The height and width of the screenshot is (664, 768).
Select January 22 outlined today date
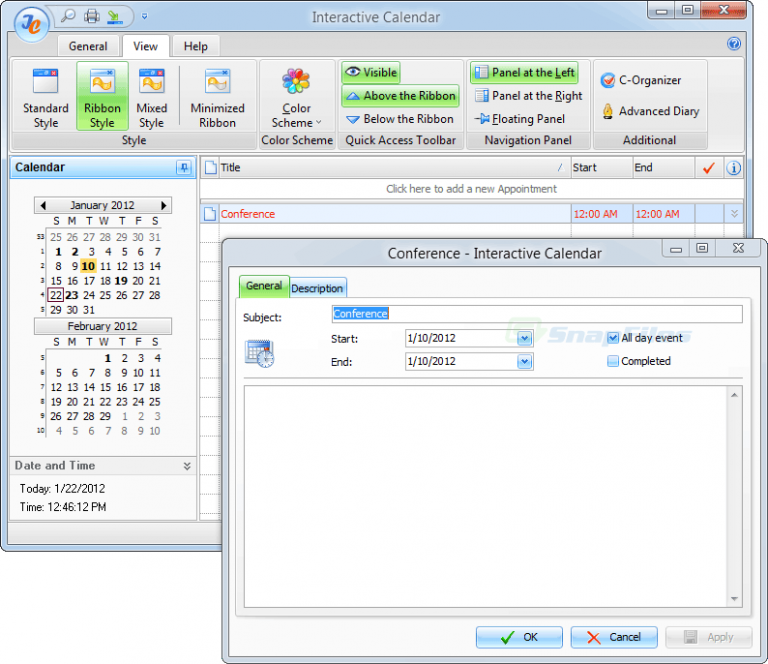56,295
